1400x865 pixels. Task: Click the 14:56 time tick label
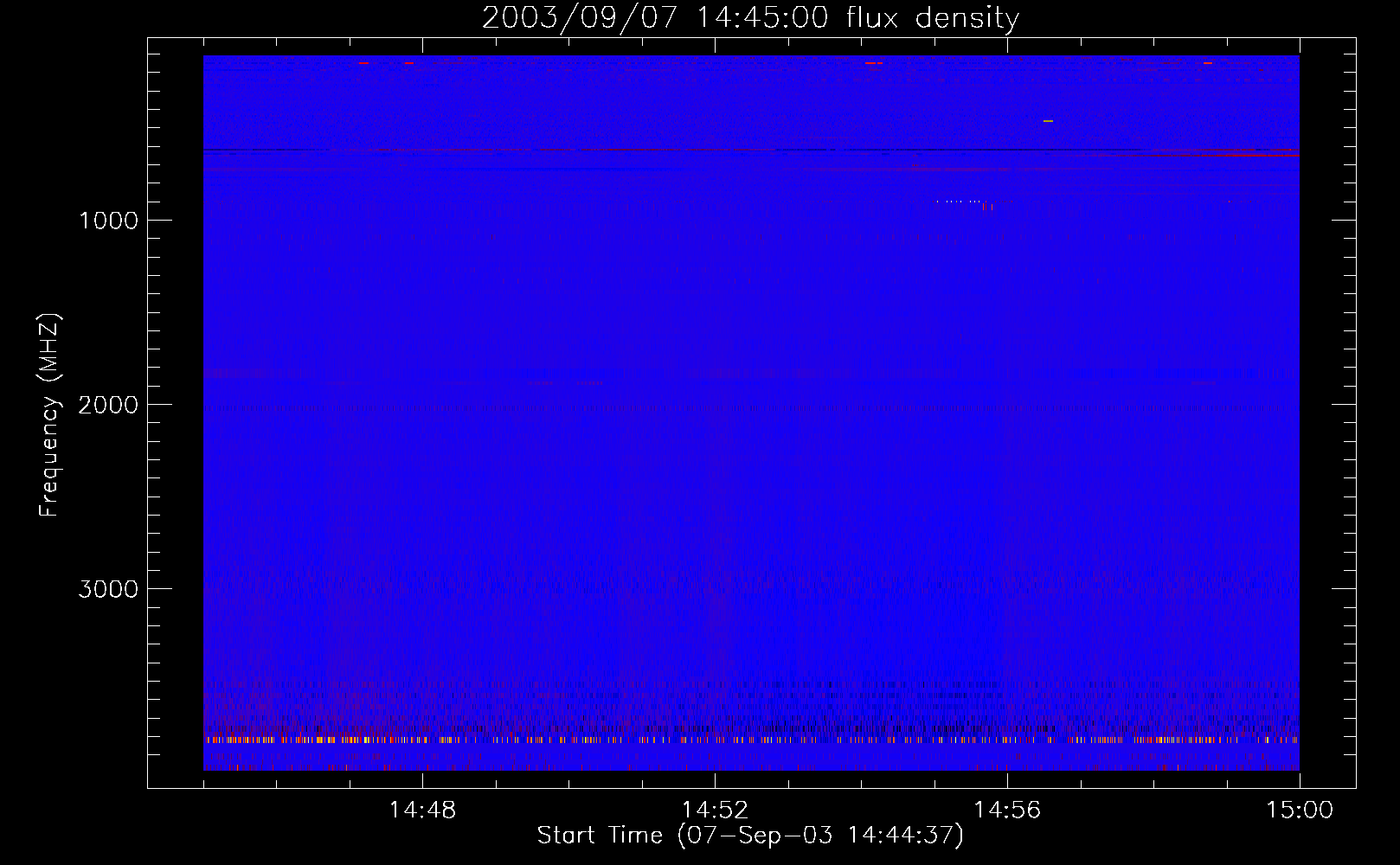tap(1007, 811)
